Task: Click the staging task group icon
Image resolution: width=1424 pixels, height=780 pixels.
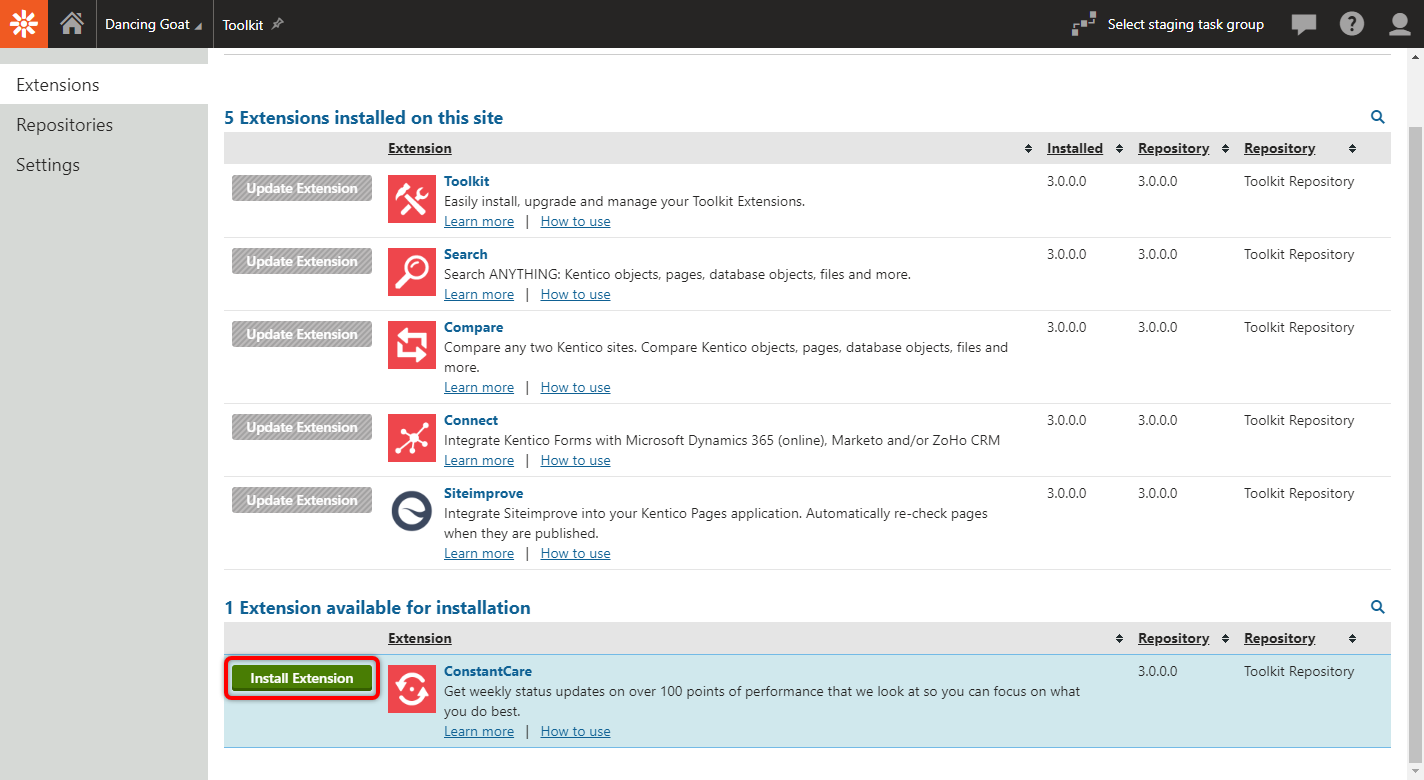Action: pyautogui.click(x=1083, y=24)
